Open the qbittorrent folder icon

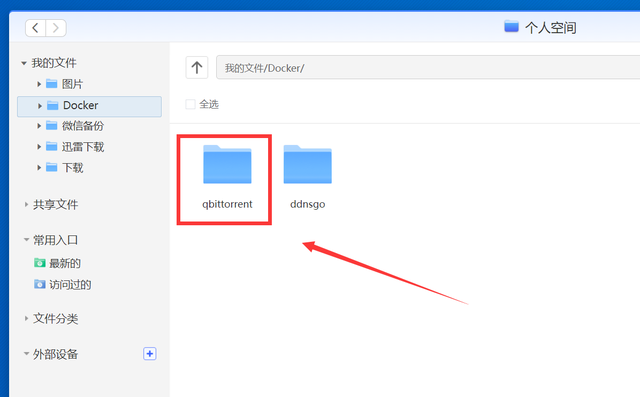(227, 164)
